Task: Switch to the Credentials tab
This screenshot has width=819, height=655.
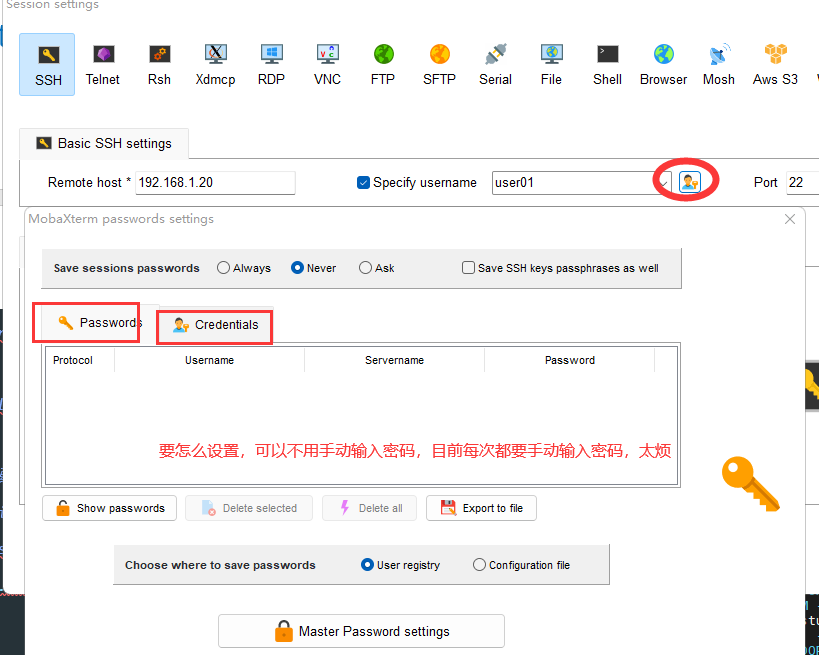Action: point(216,325)
